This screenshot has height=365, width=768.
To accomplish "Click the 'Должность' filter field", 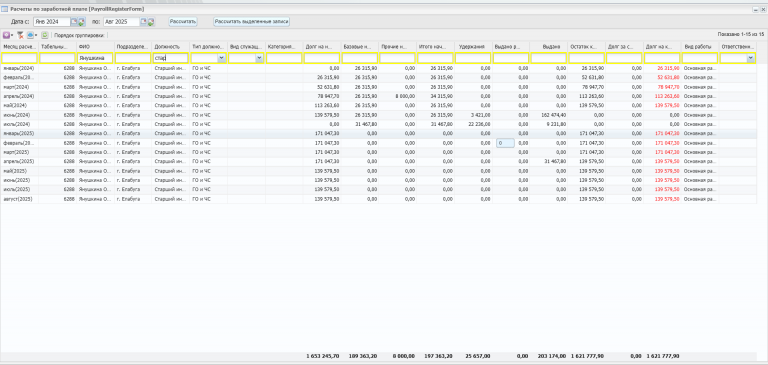I will pos(170,58).
